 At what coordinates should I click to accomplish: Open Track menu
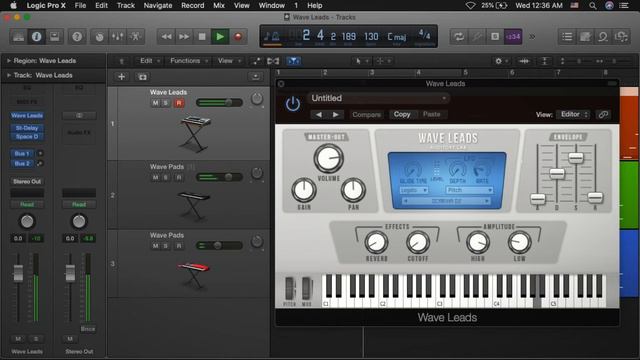126,5
